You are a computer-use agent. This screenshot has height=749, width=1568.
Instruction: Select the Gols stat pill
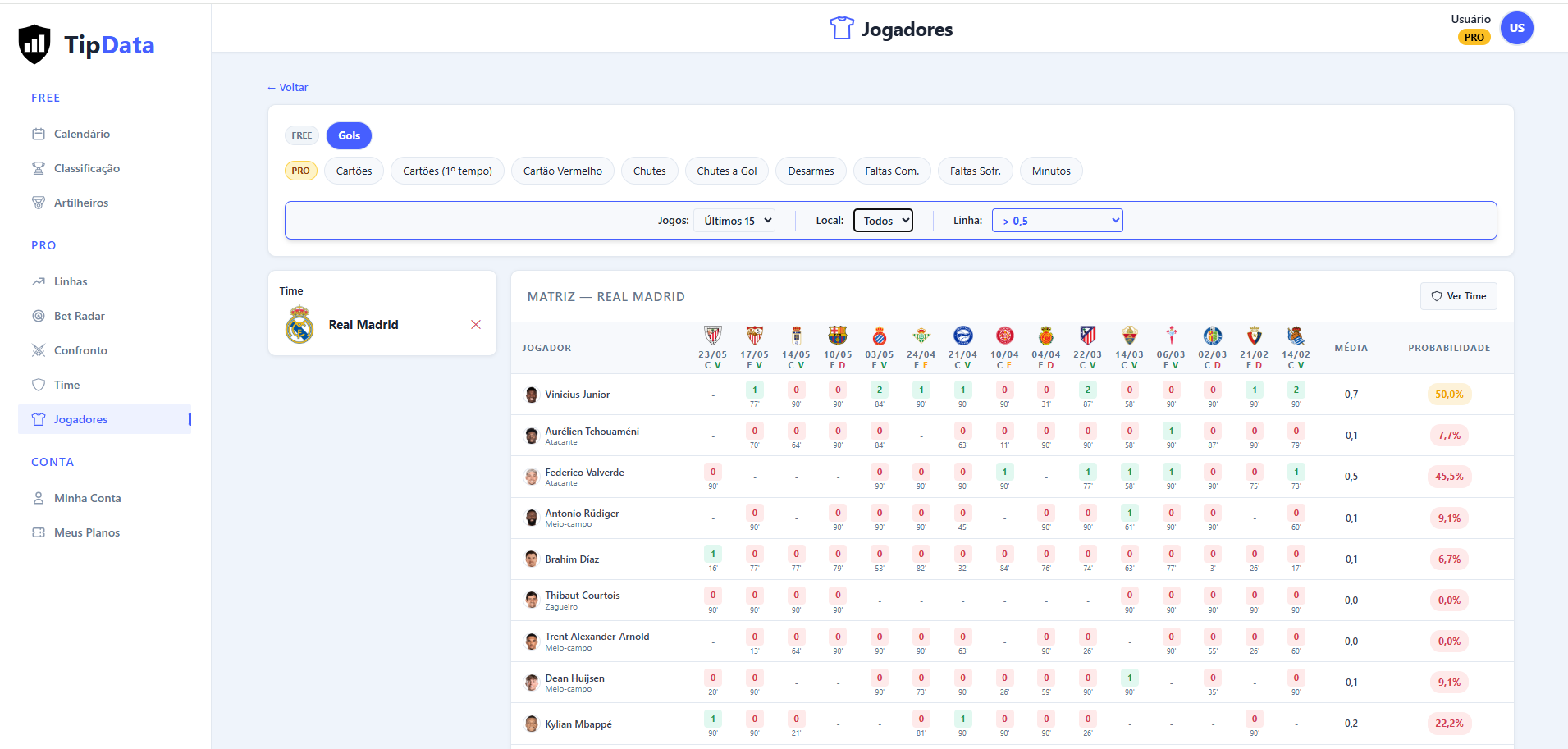(349, 135)
